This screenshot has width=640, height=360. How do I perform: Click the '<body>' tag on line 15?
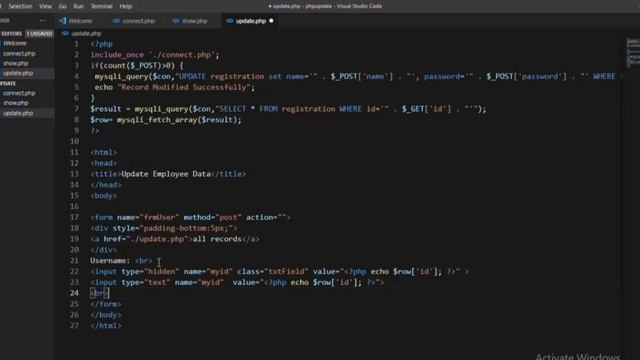coord(104,196)
